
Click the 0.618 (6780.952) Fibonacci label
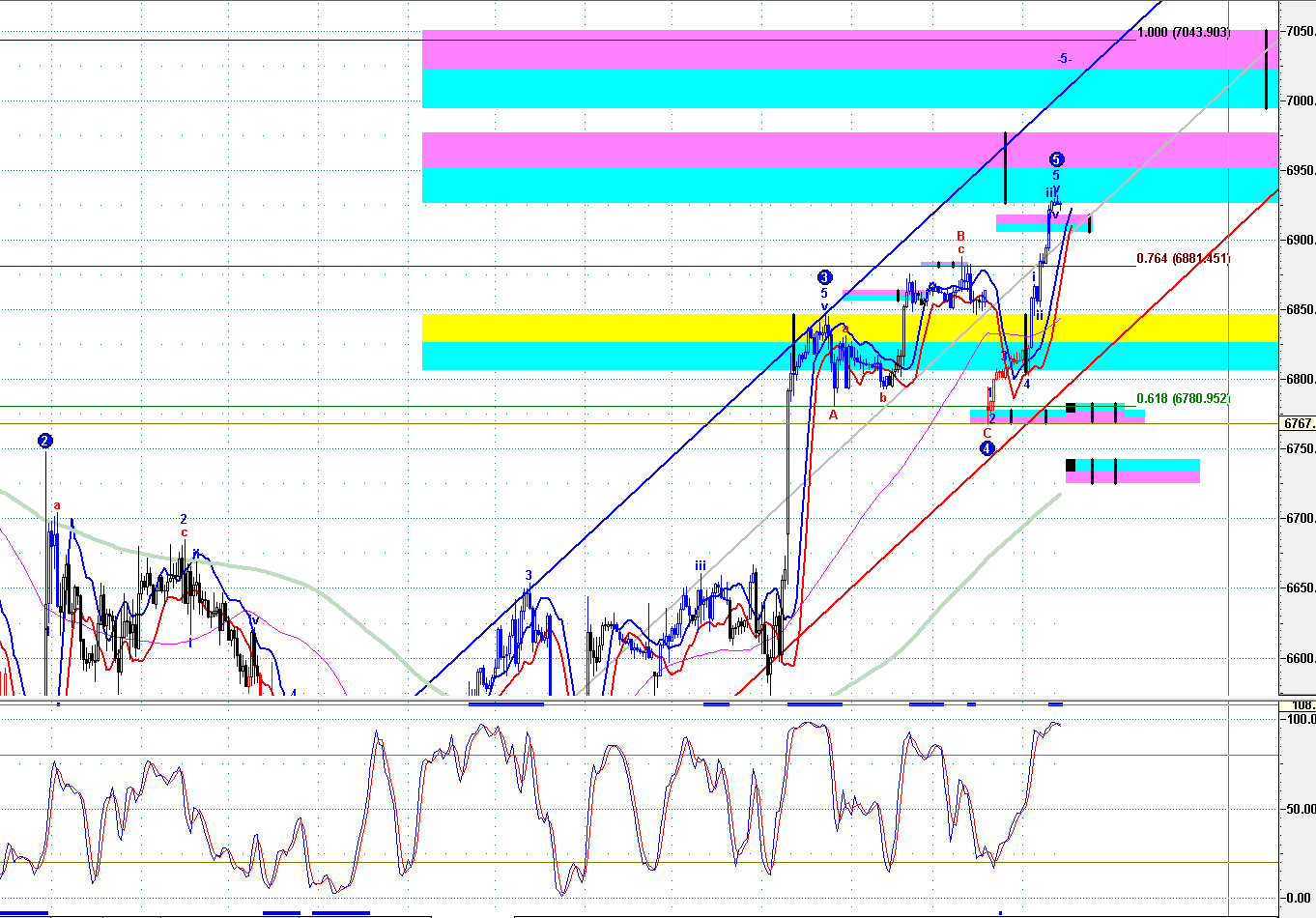pos(1184,398)
